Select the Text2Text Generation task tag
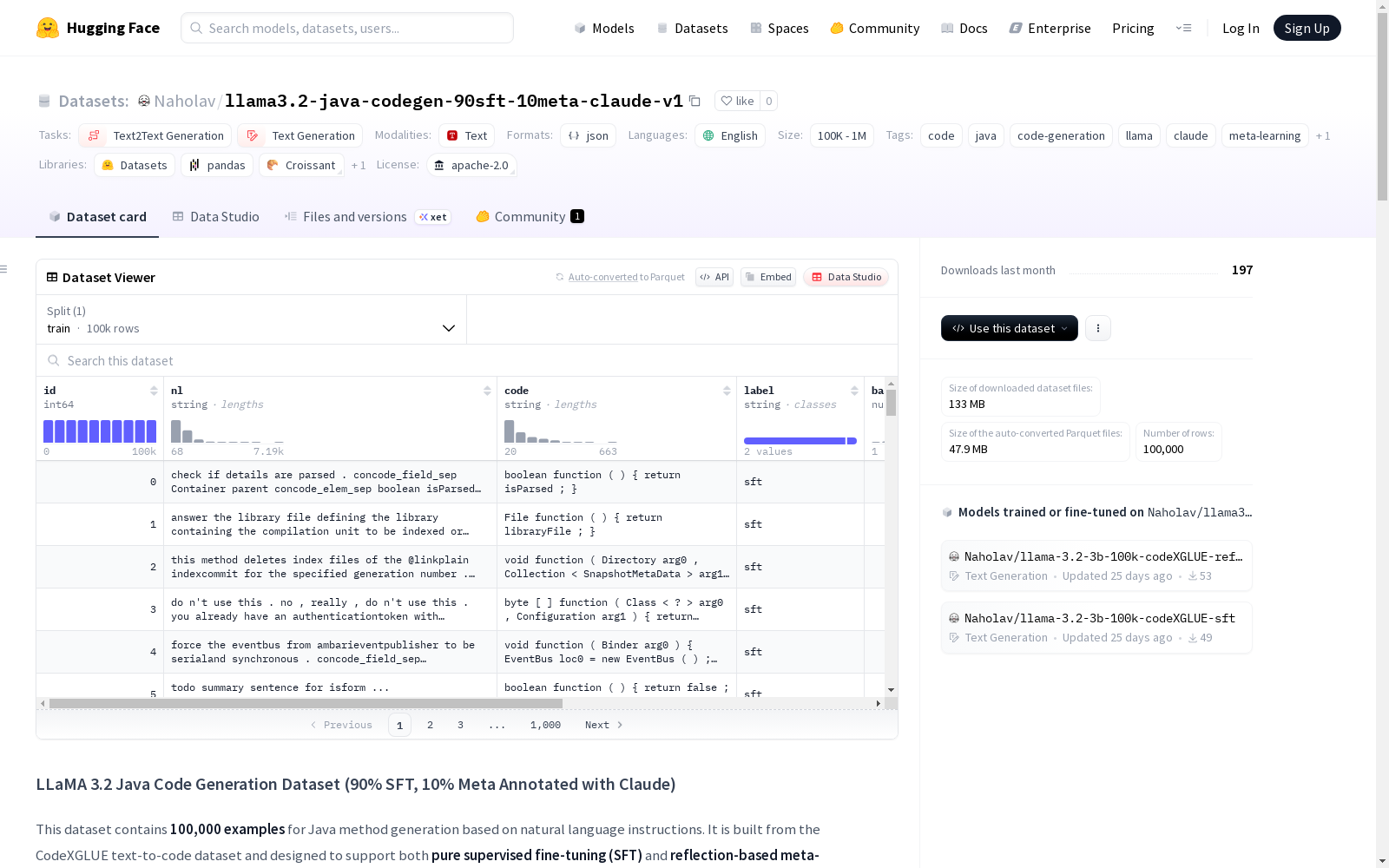The width and height of the screenshot is (1389, 868). click(155, 135)
